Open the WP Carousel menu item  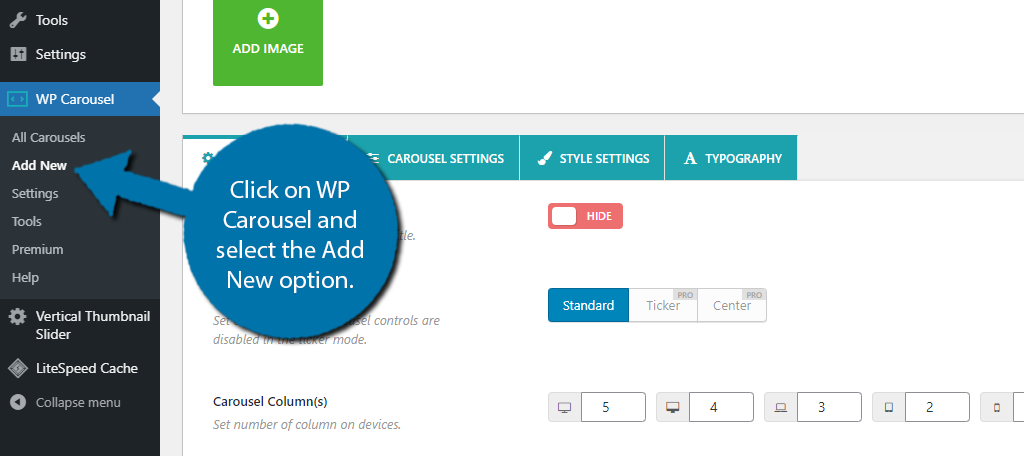click(80, 99)
